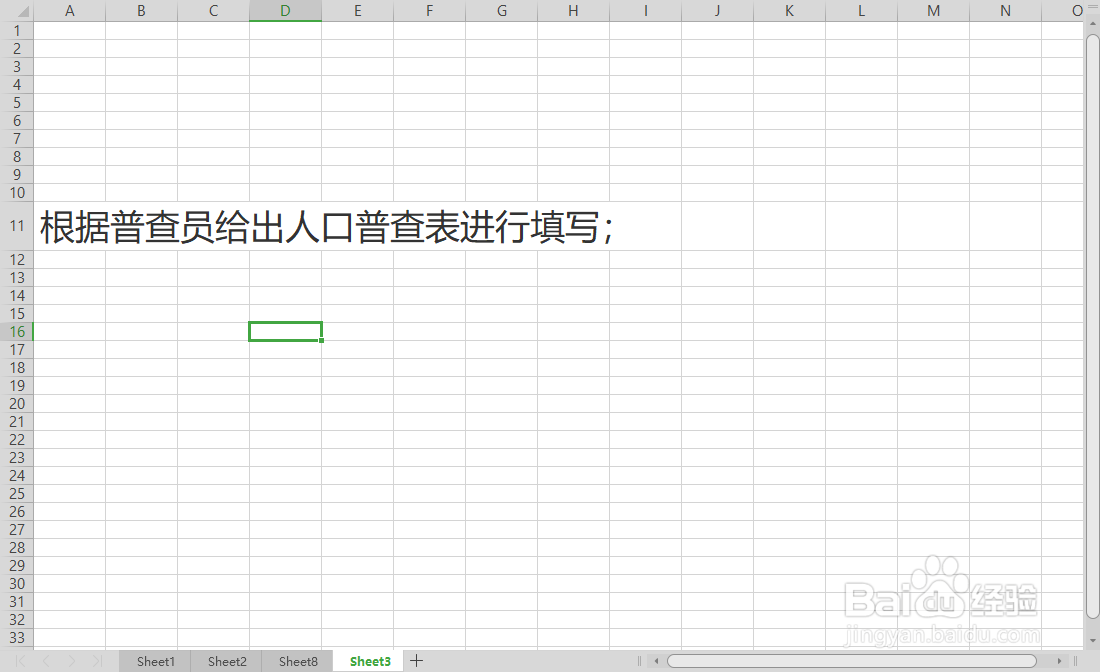Click the vertical scrollbar down arrow
The image size is (1100, 672).
click(1091, 641)
